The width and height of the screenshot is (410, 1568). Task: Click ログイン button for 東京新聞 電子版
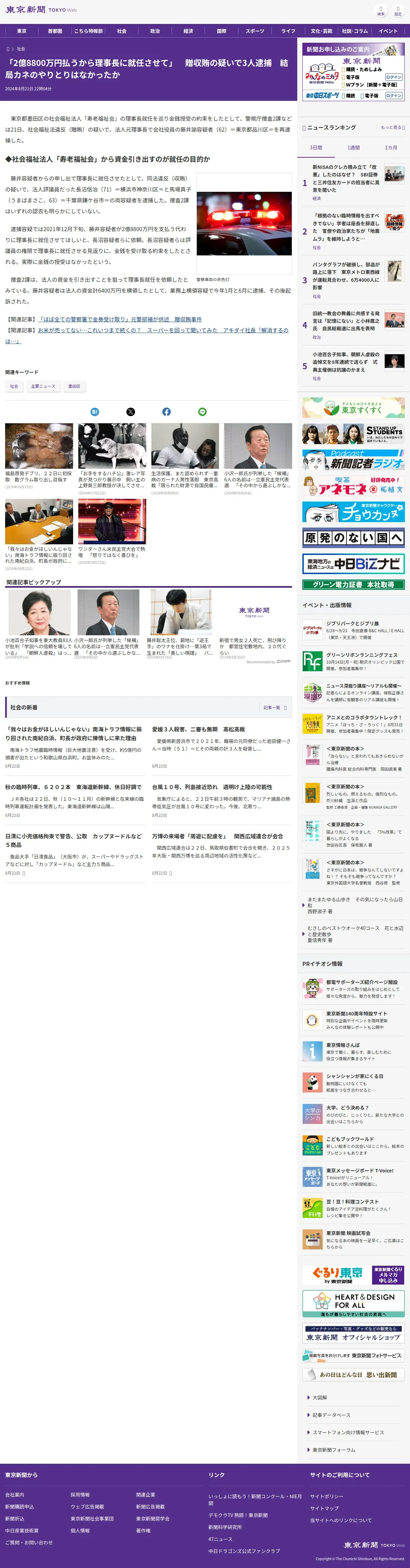tap(394, 77)
